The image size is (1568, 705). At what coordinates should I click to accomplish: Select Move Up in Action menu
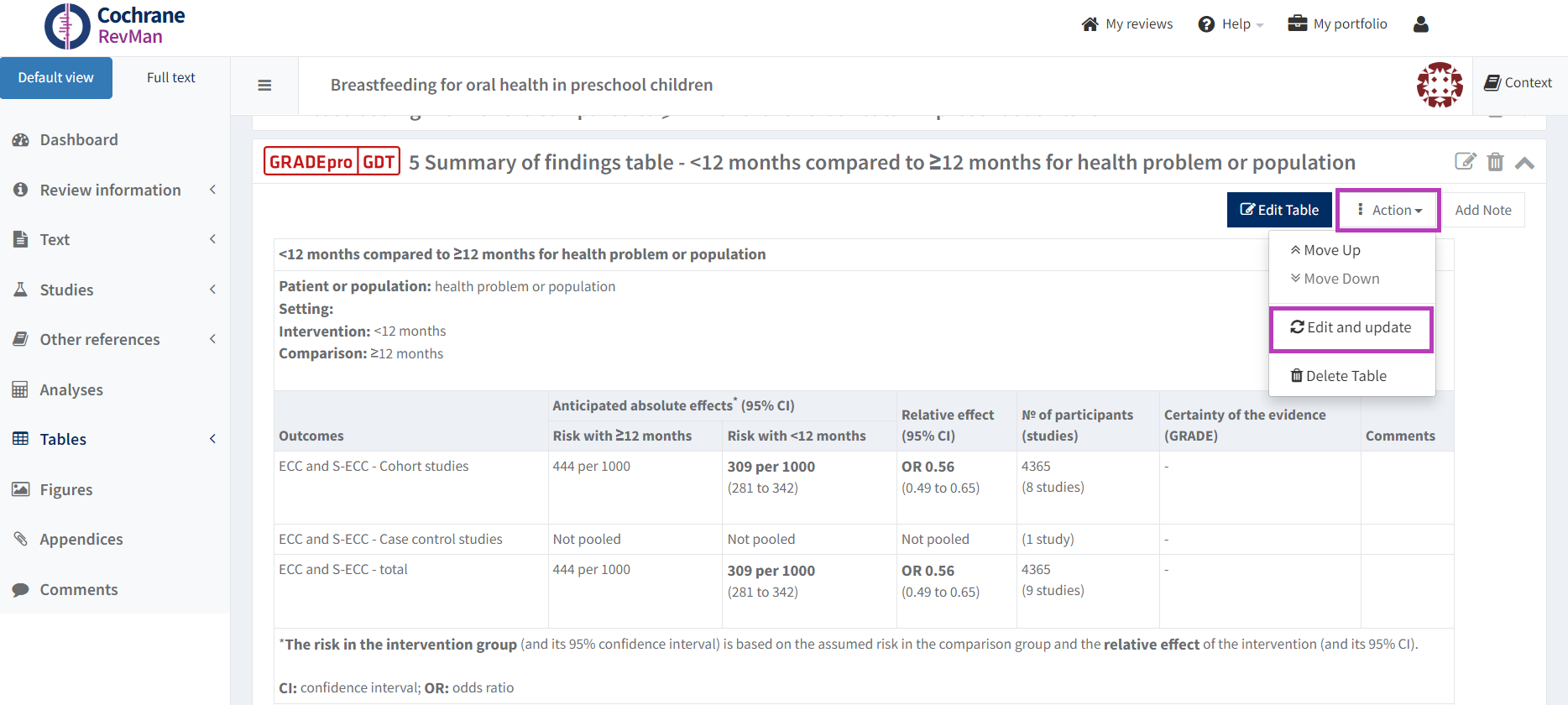[x=1325, y=250]
